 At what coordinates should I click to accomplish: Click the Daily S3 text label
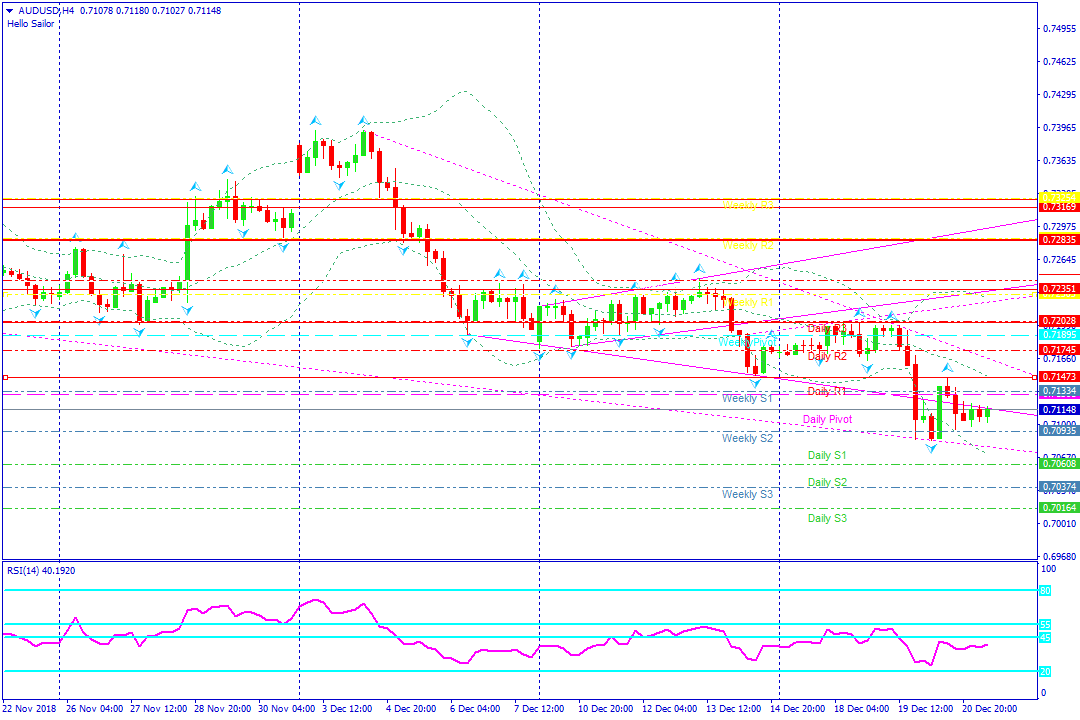pos(827,518)
